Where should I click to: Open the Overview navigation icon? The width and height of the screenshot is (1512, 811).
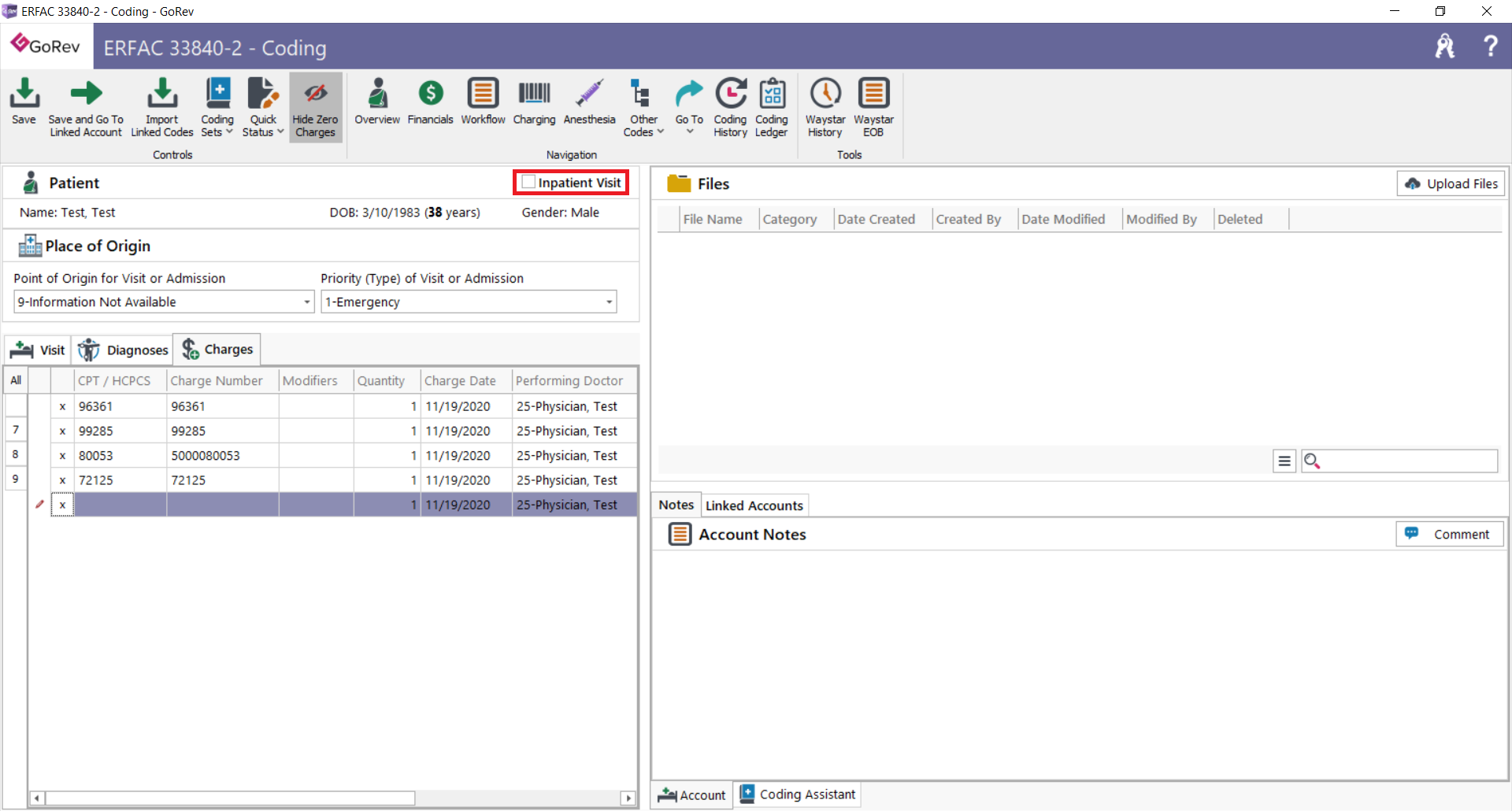tap(377, 102)
